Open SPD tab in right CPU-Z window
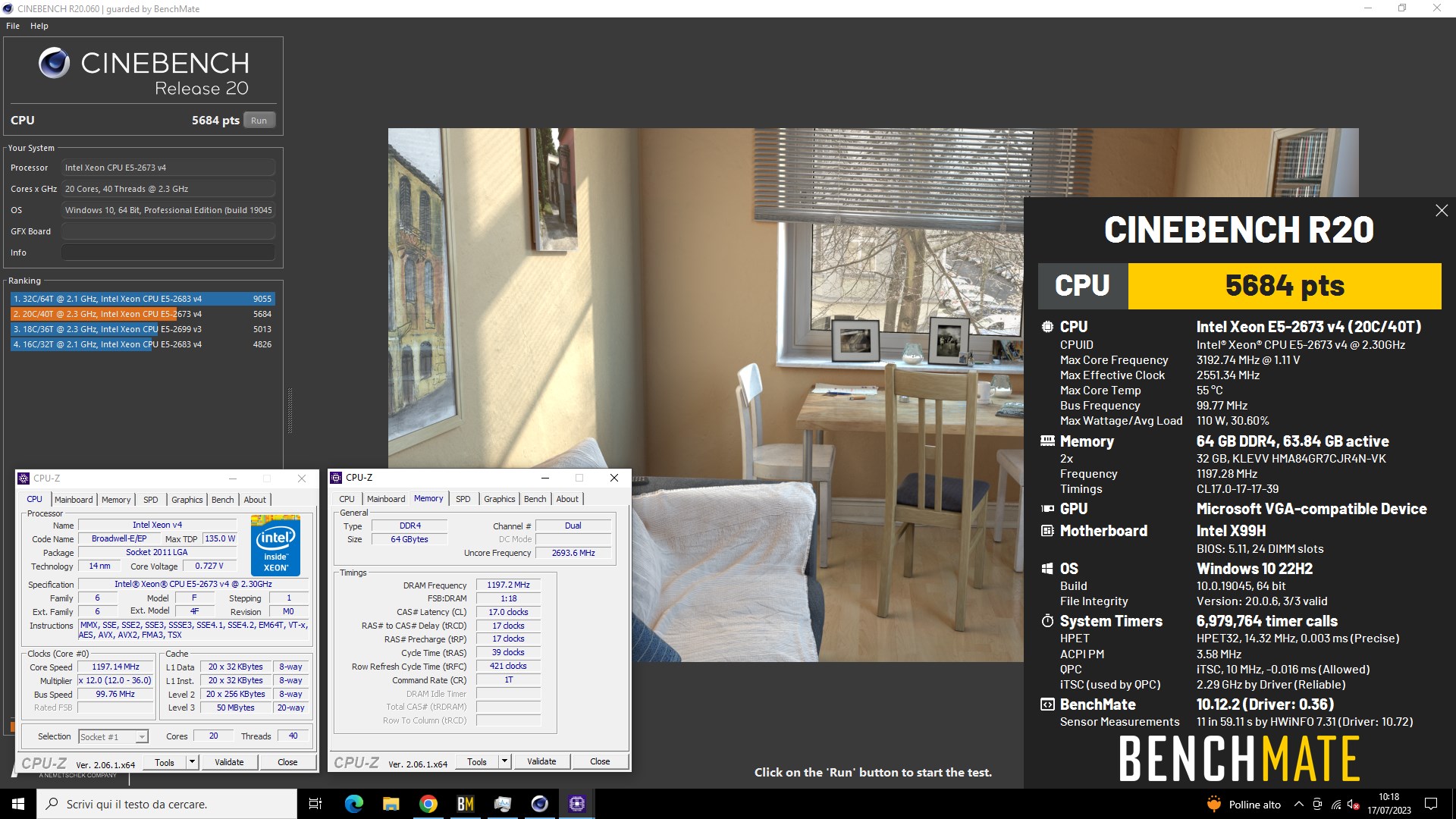 point(463,499)
